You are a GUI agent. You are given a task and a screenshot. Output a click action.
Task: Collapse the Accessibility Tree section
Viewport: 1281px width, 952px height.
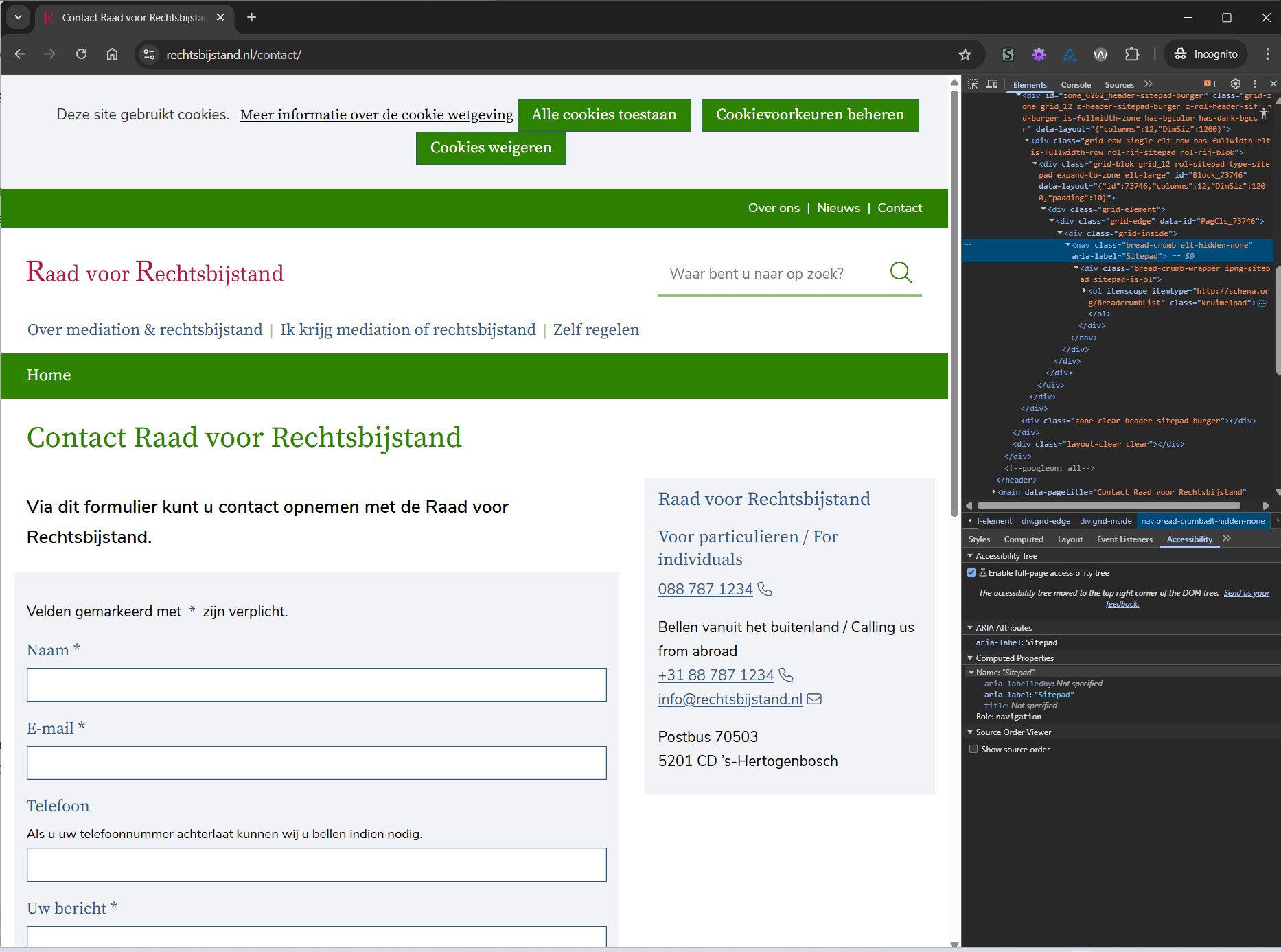970,556
